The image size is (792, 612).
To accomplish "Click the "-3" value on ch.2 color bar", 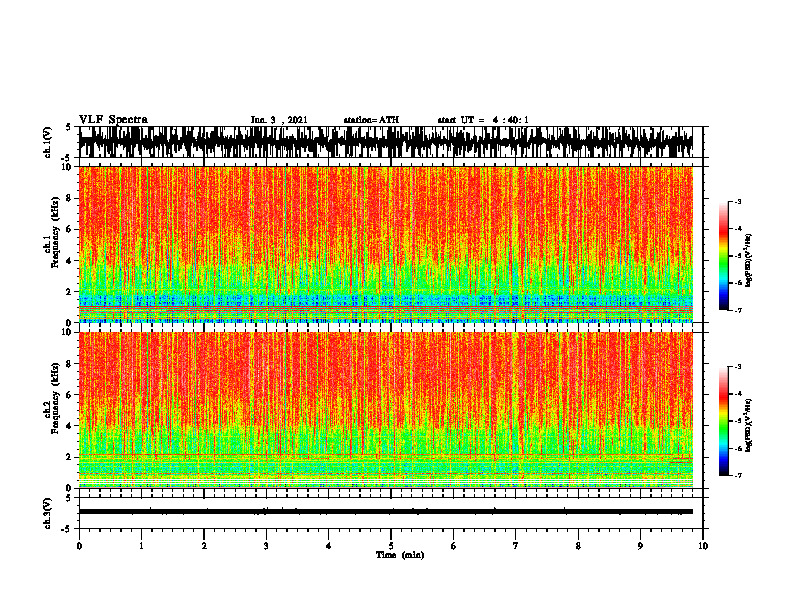I will 738,367.
